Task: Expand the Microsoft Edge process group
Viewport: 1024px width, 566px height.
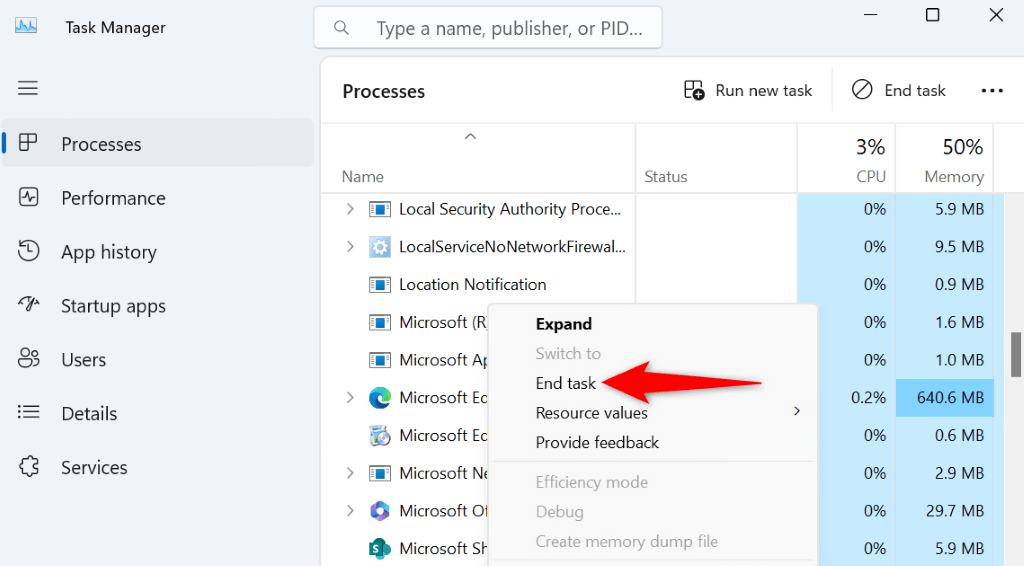Action: [x=350, y=398]
